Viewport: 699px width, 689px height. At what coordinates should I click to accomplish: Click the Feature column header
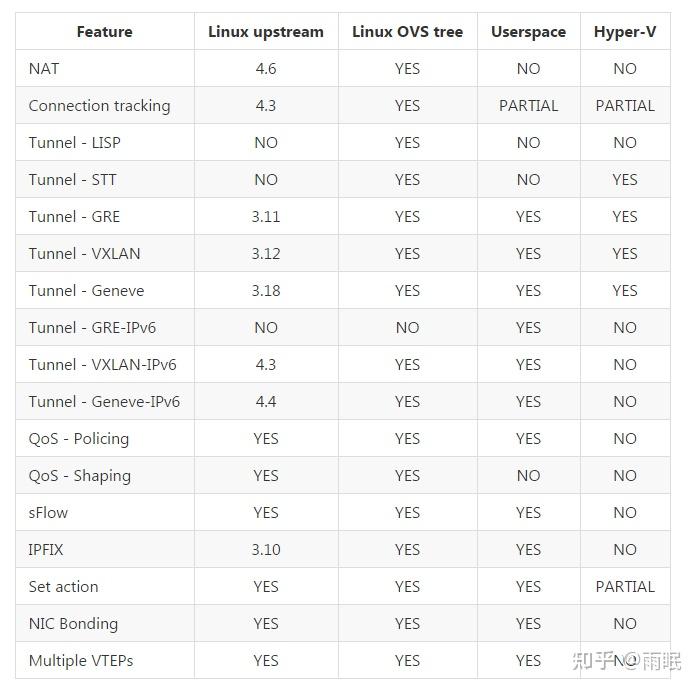click(104, 32)
